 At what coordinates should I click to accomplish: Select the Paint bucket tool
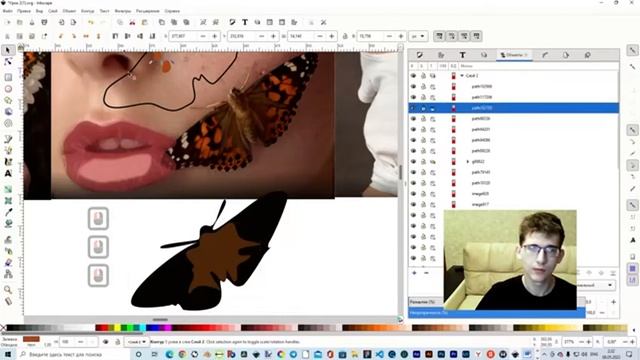coord(8,224)
